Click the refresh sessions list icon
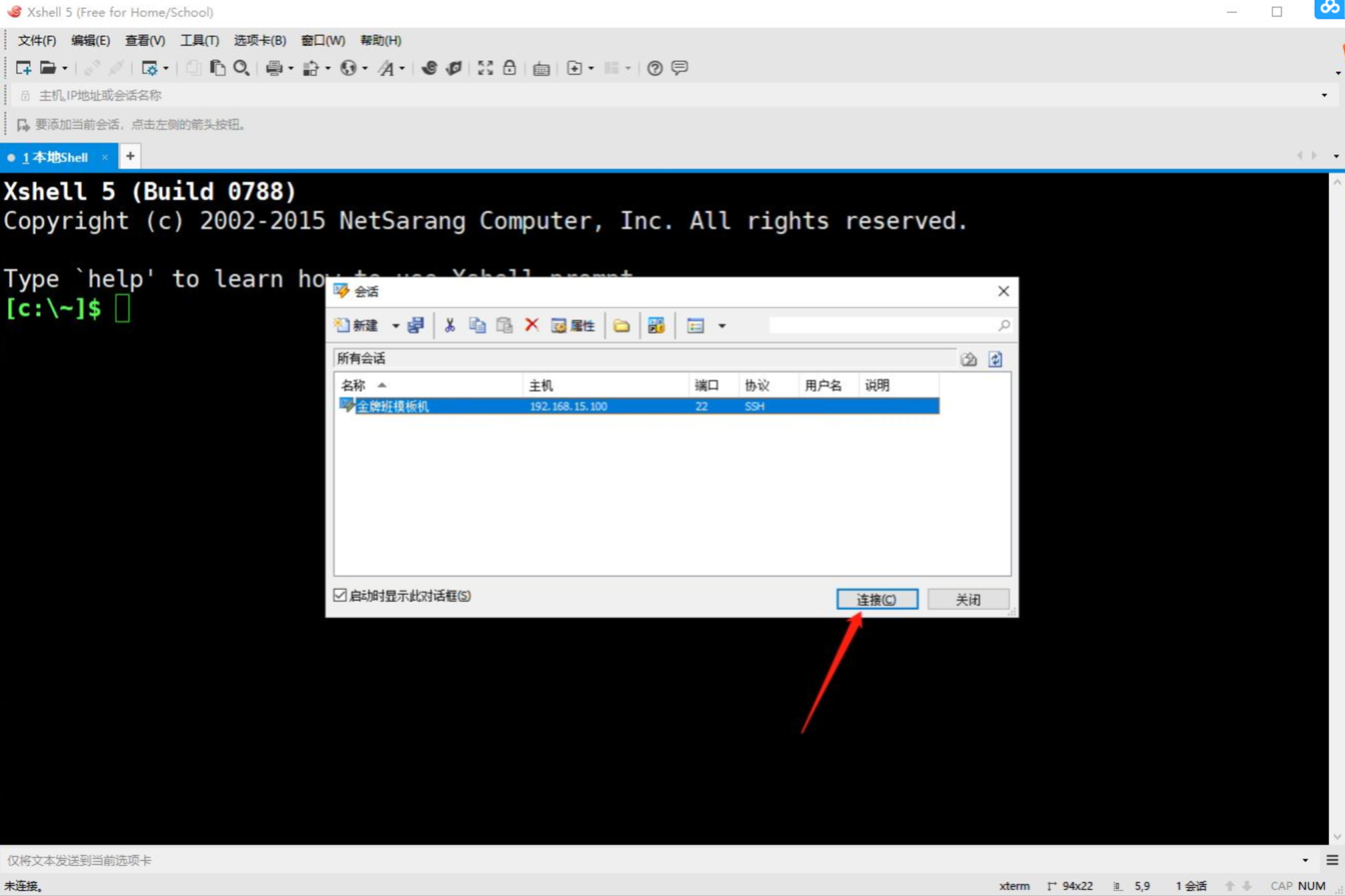 (x=995, y=359)
